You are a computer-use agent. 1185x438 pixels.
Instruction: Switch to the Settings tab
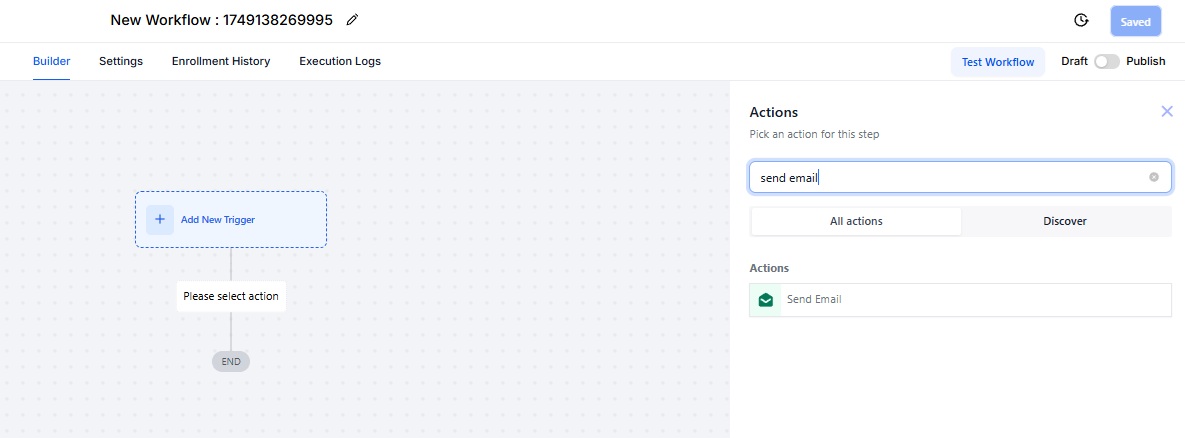coord(121,61)
